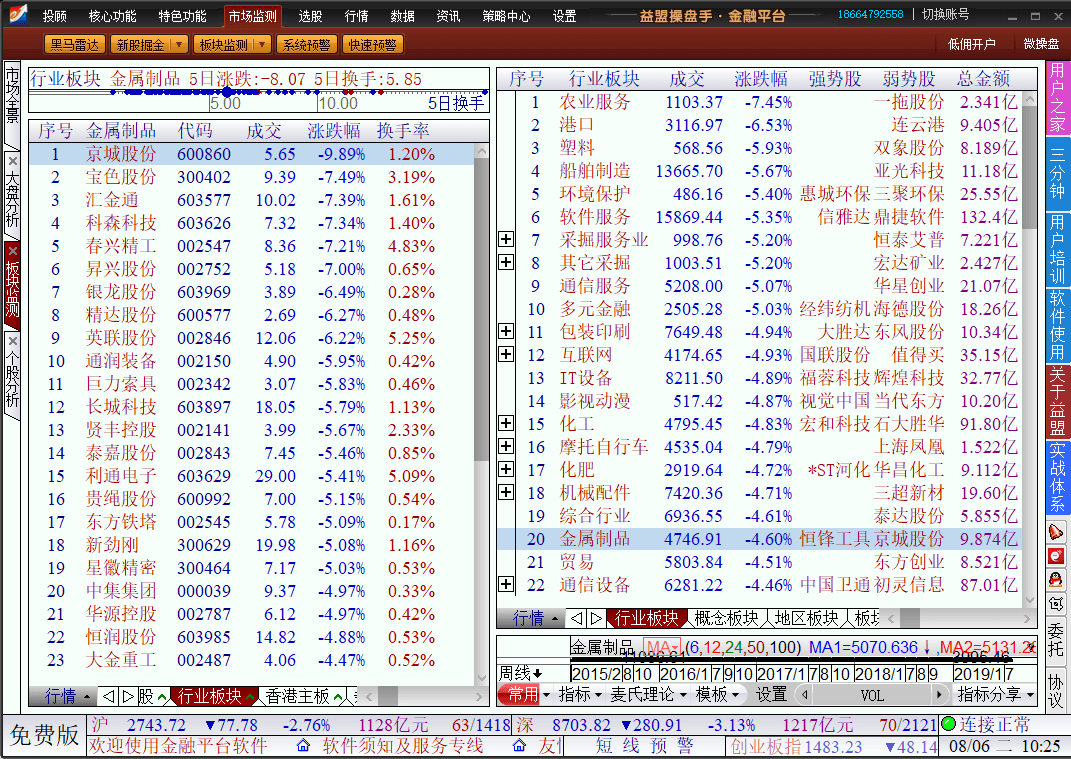Open the red e-browser icon in right sidebar

(1056, 556)
